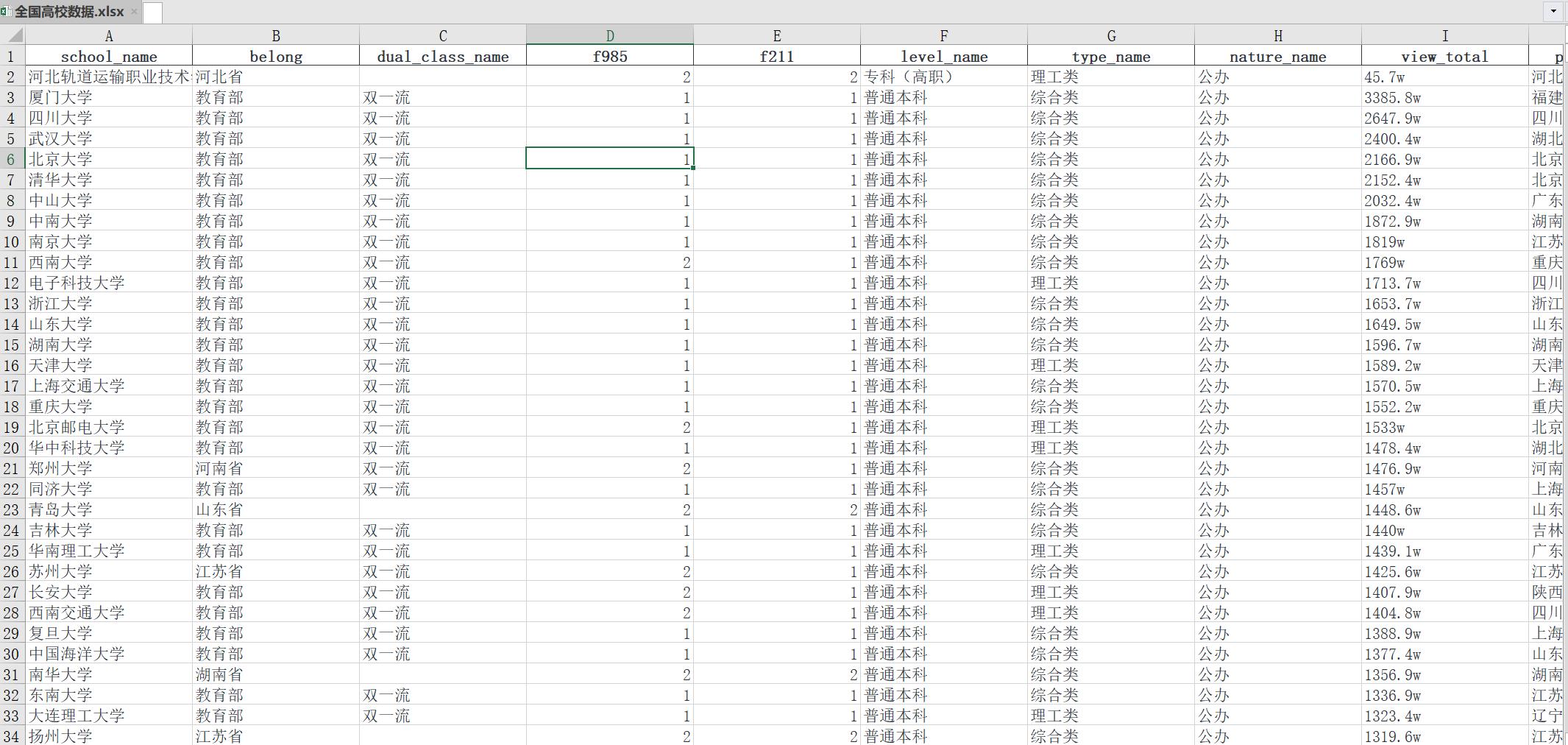Click the type_name header cell
This screenshot has width=1568, height=745.
[x=1111, y=56]
